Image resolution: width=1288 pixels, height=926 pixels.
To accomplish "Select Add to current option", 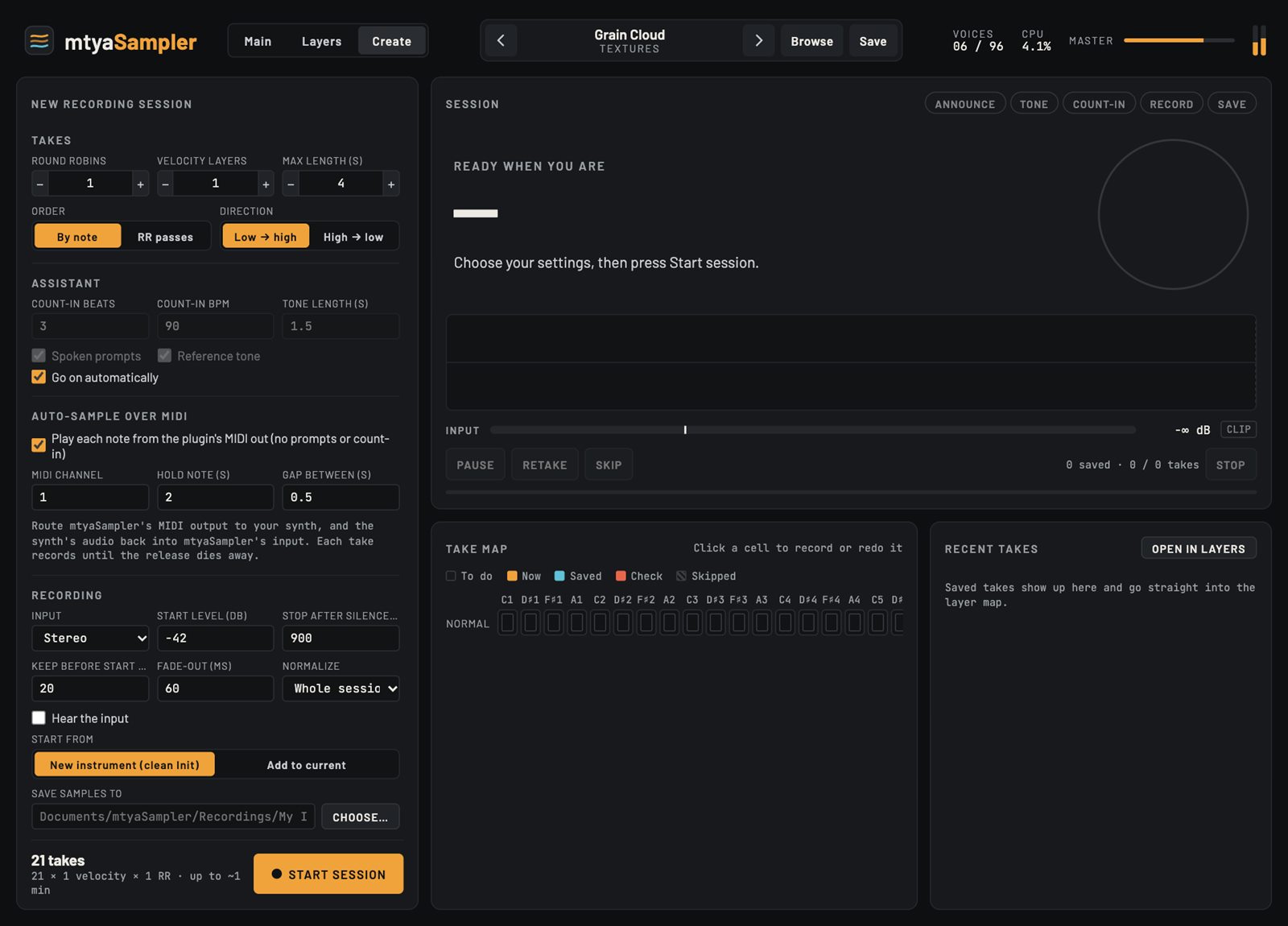I will (307, 765).
